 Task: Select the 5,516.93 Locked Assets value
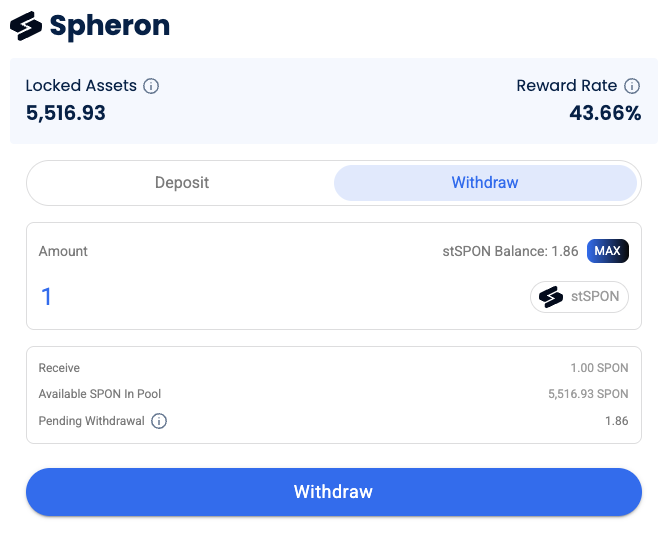tap(66, 113)
